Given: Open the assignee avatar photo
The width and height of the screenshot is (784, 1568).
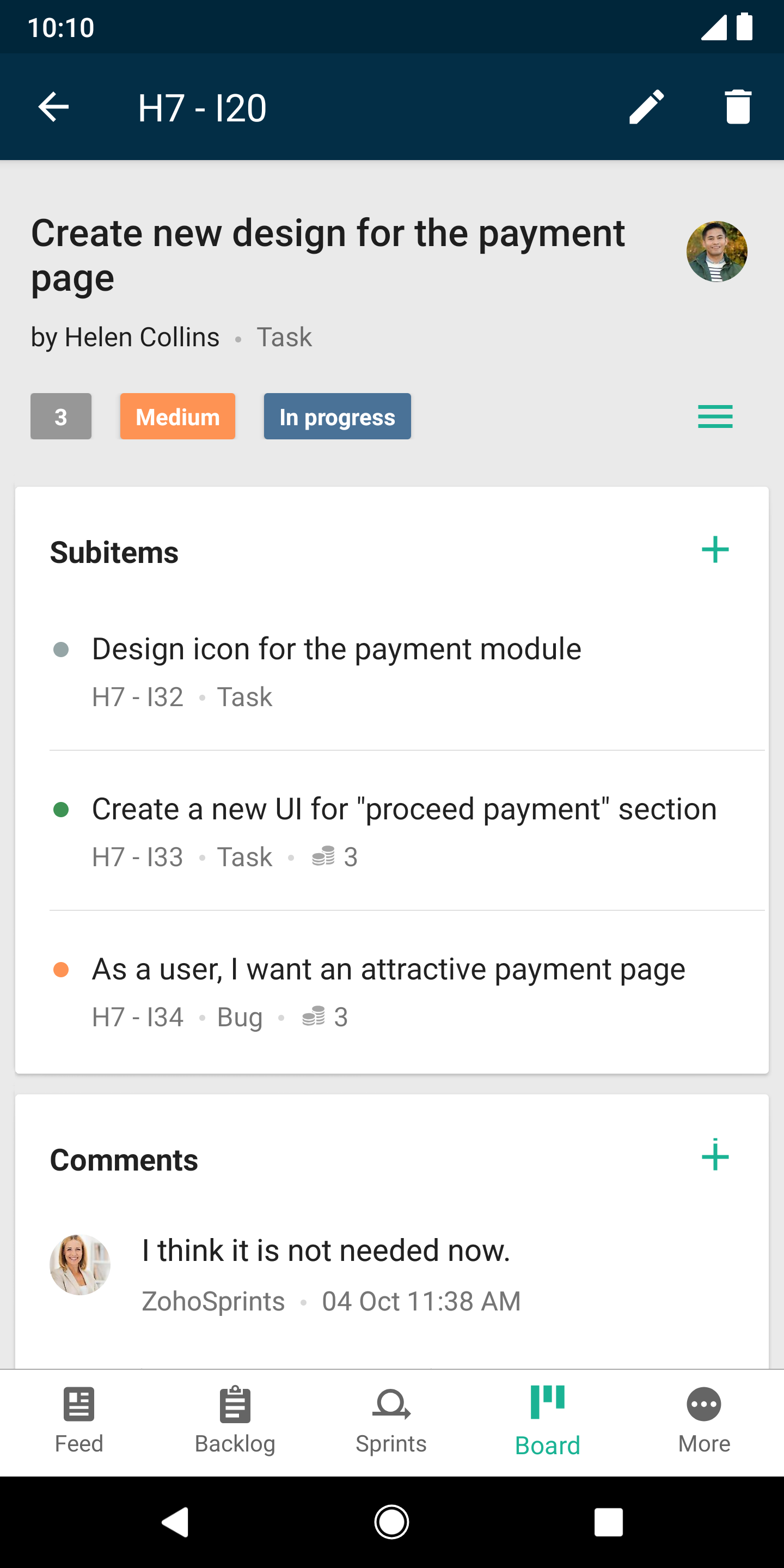Looking at the screenshot, I should pos(716,252).
